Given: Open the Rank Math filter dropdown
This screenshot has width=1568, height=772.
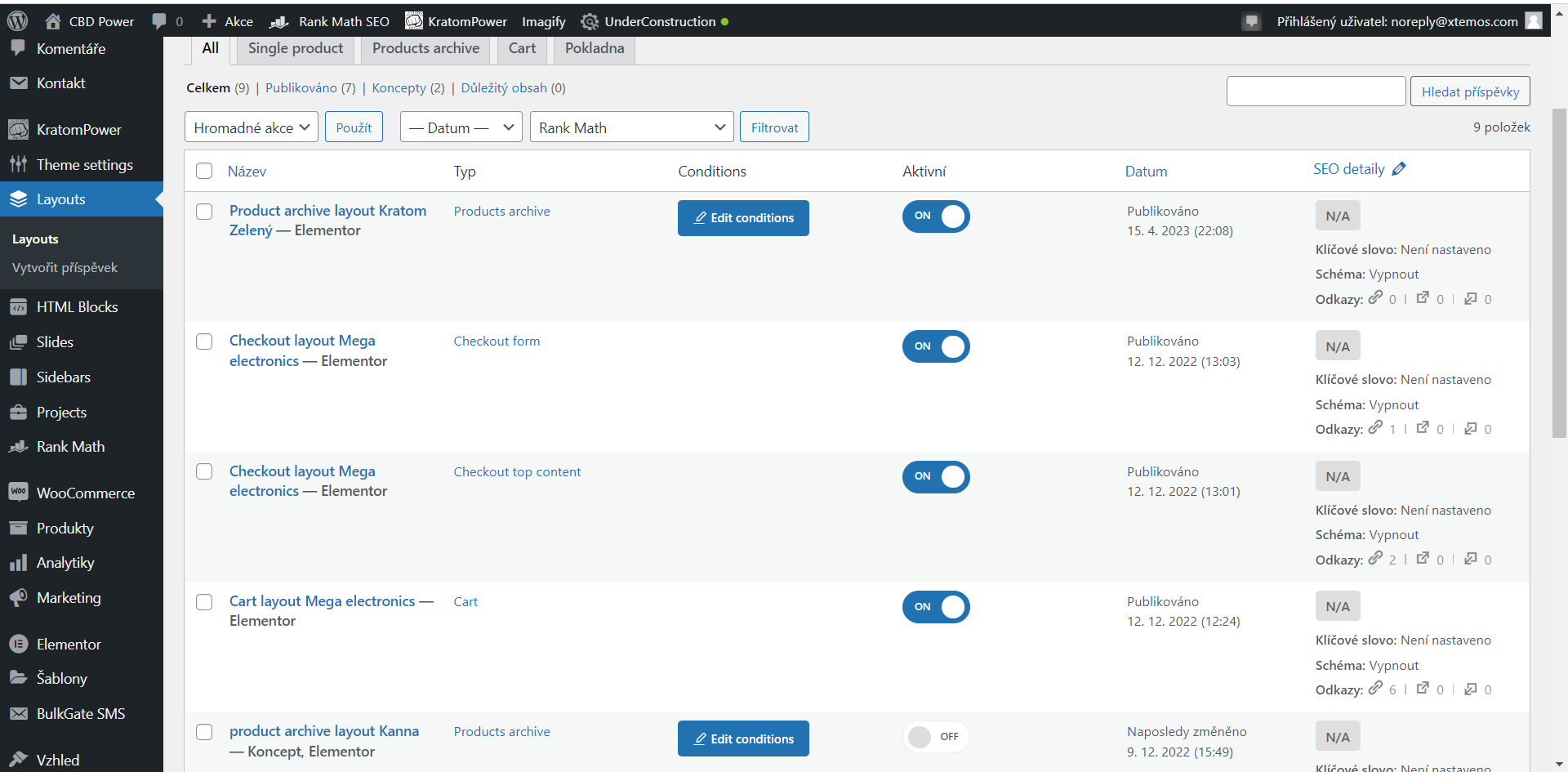Looking at the screenshot, I should (632, 127).
